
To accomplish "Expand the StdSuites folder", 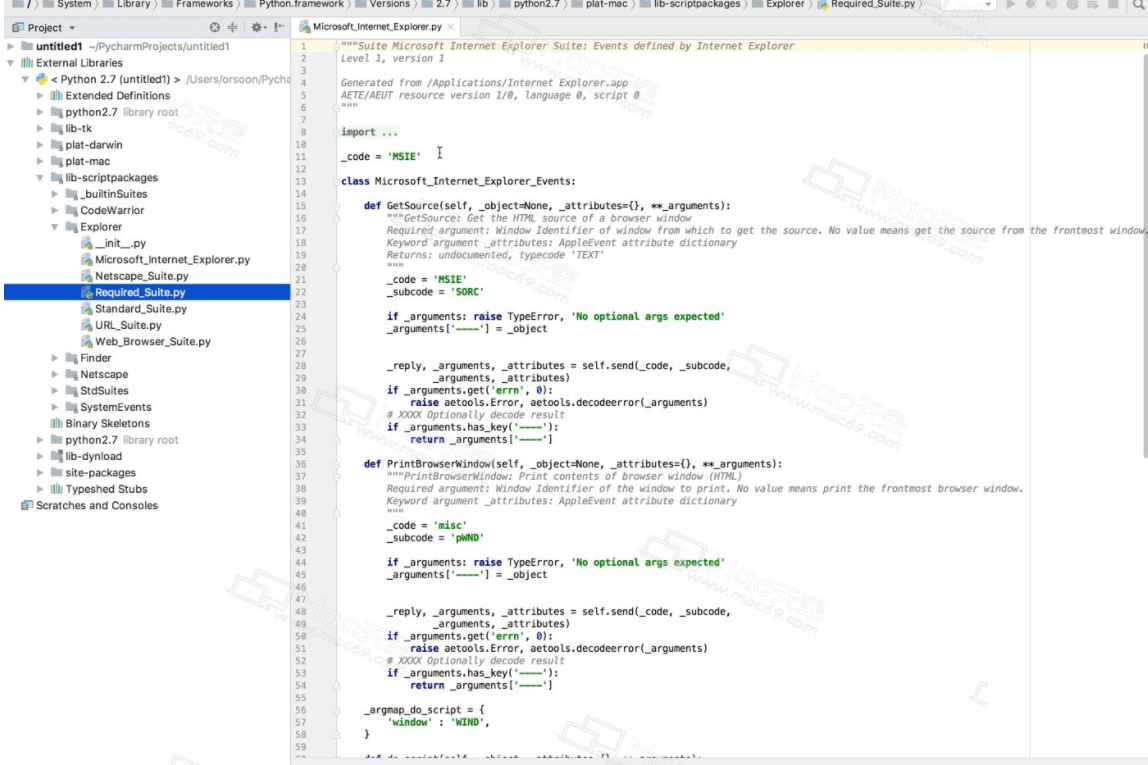I will 54,391.
